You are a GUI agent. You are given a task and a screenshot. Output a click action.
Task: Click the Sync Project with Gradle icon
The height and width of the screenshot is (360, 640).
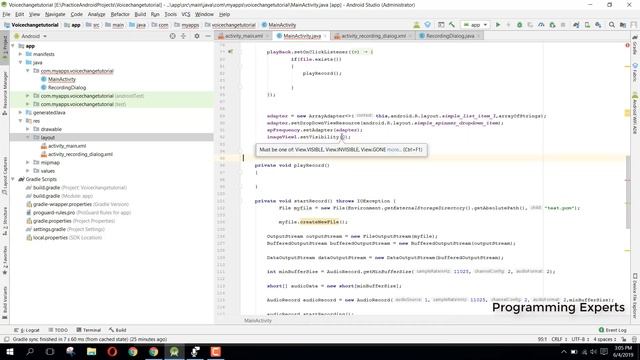(576, 25)
